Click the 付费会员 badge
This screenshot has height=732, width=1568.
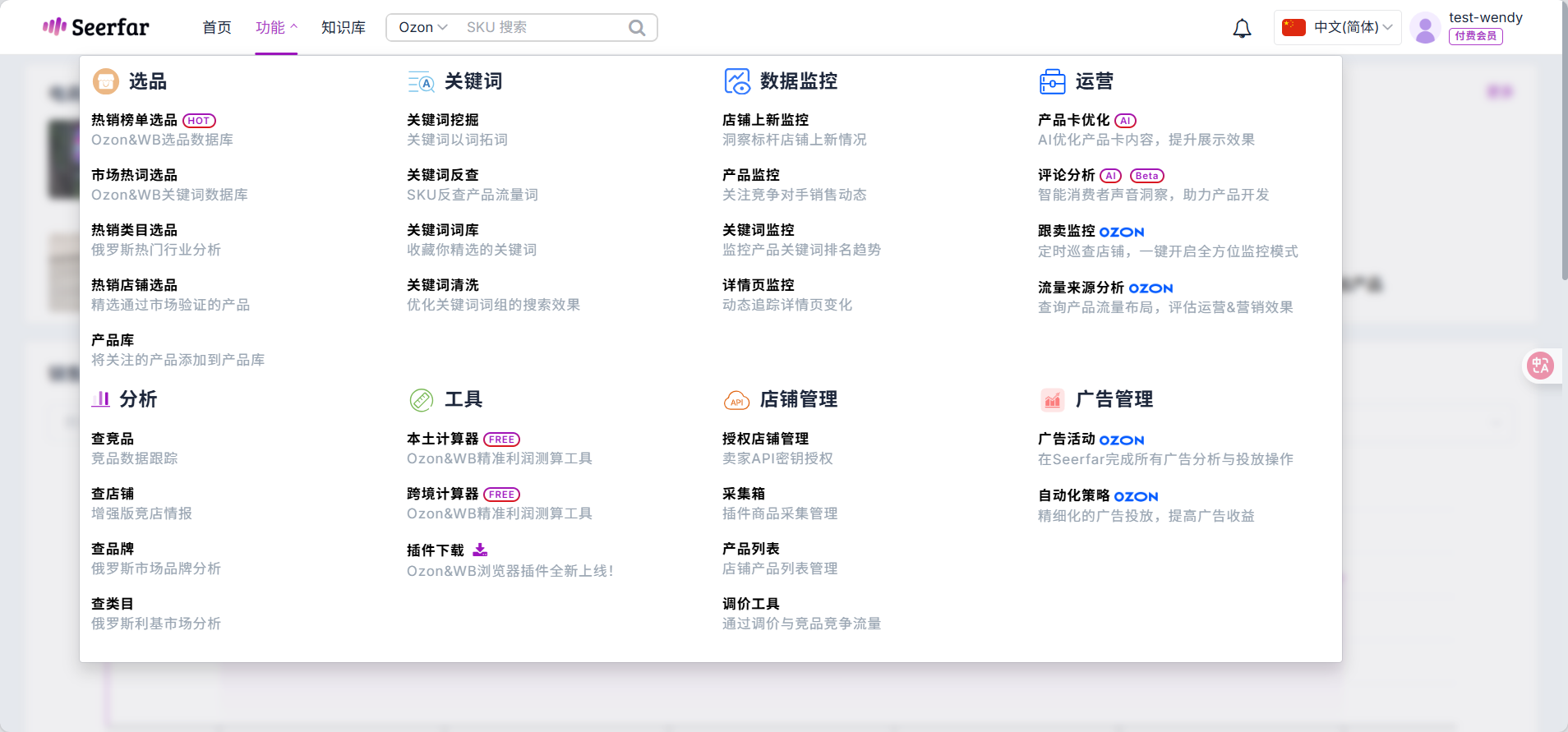(x=1476, y=36)
